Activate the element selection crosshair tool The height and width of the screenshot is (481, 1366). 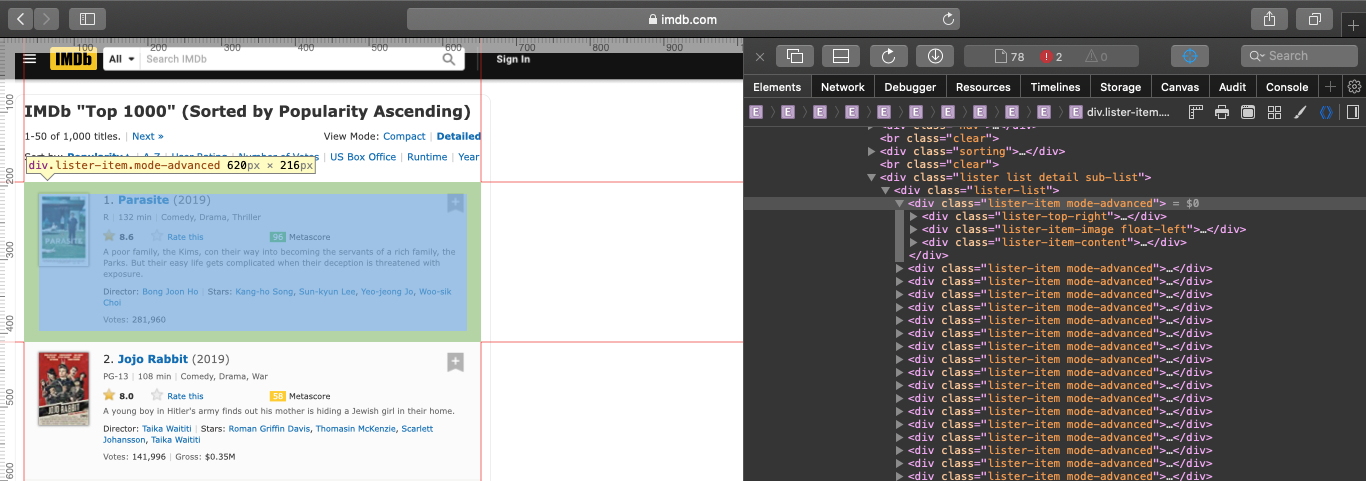click(1189, 56)
